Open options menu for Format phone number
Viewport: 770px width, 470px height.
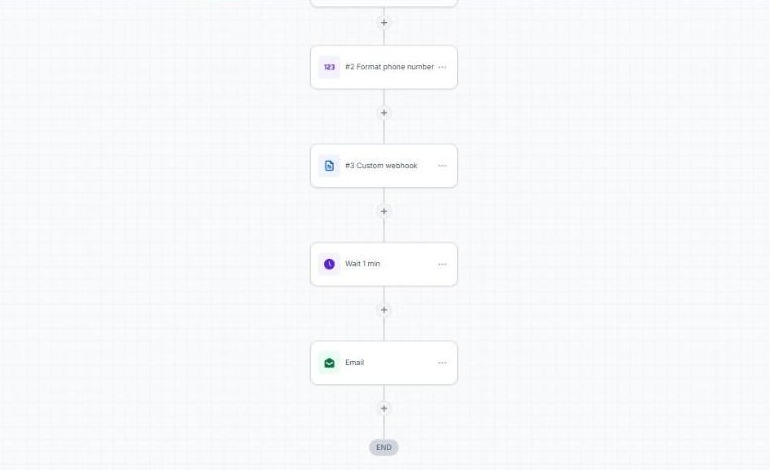pyautogui.click(x=442, y=67)
